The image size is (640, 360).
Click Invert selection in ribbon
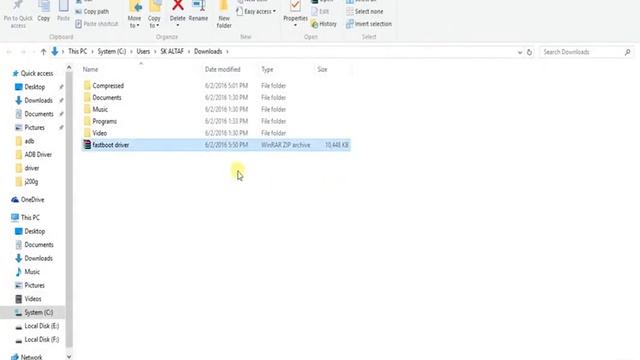click(369, 24)
